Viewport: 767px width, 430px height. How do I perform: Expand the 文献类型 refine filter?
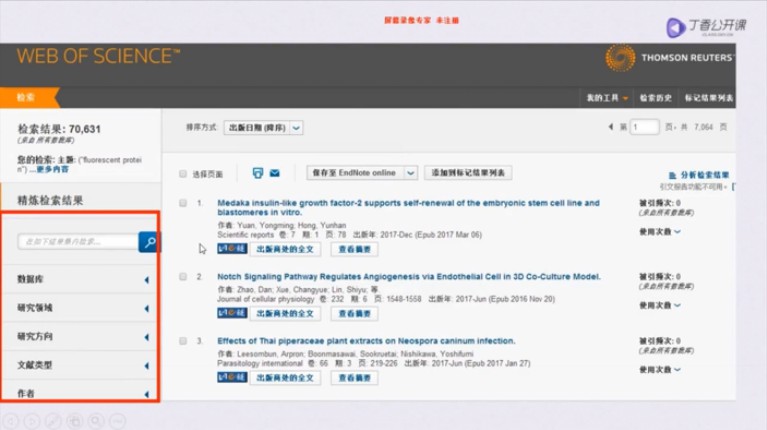tap(83, 366)
